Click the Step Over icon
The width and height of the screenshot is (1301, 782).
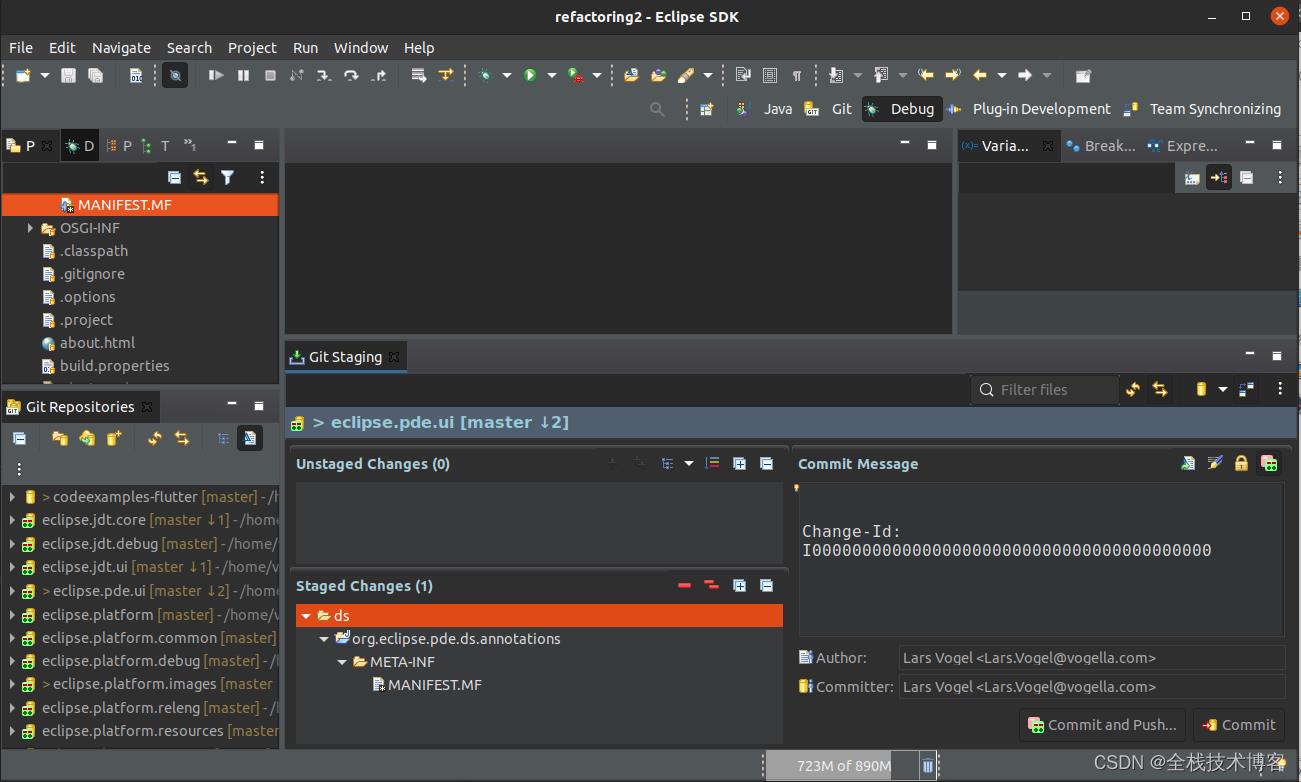(351, 75)
